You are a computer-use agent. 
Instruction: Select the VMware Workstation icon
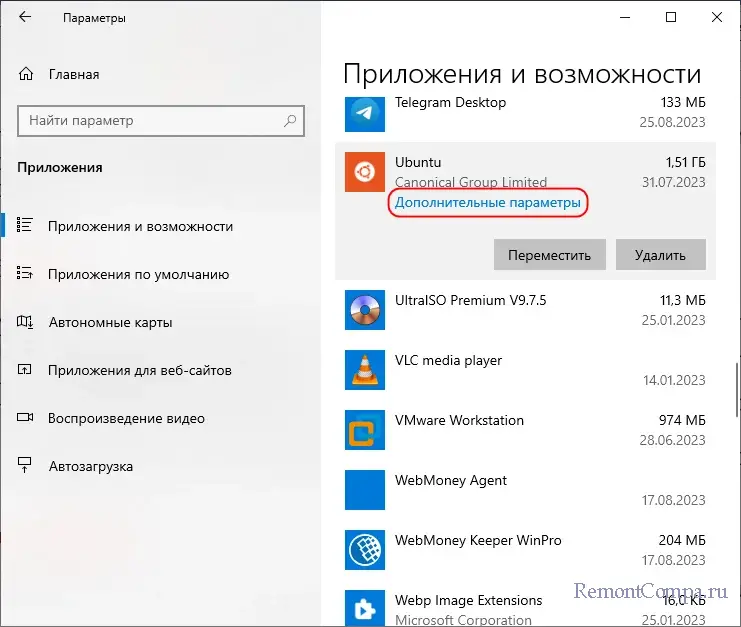[x=364, y=430]
